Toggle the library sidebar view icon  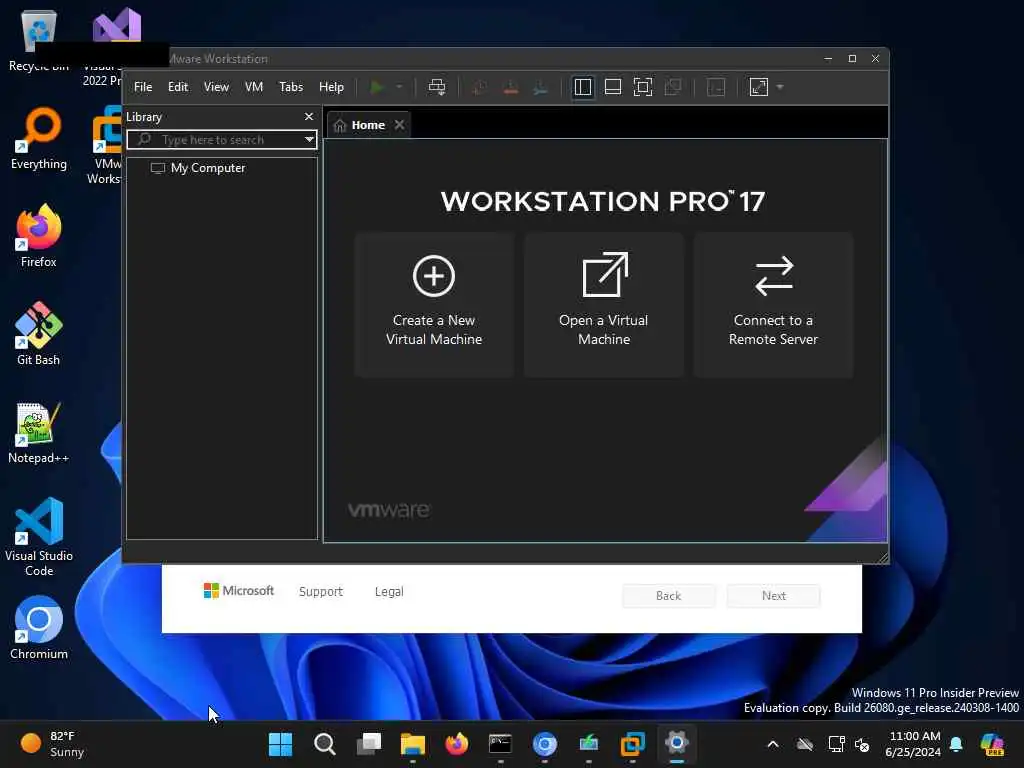(583, 87)
